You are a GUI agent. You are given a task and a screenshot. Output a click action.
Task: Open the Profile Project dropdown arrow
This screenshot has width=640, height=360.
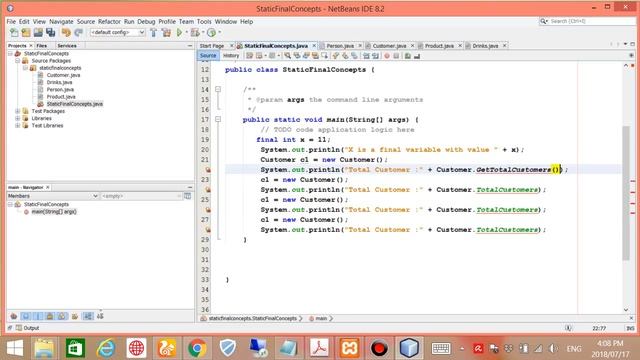(x=220, y=32)
